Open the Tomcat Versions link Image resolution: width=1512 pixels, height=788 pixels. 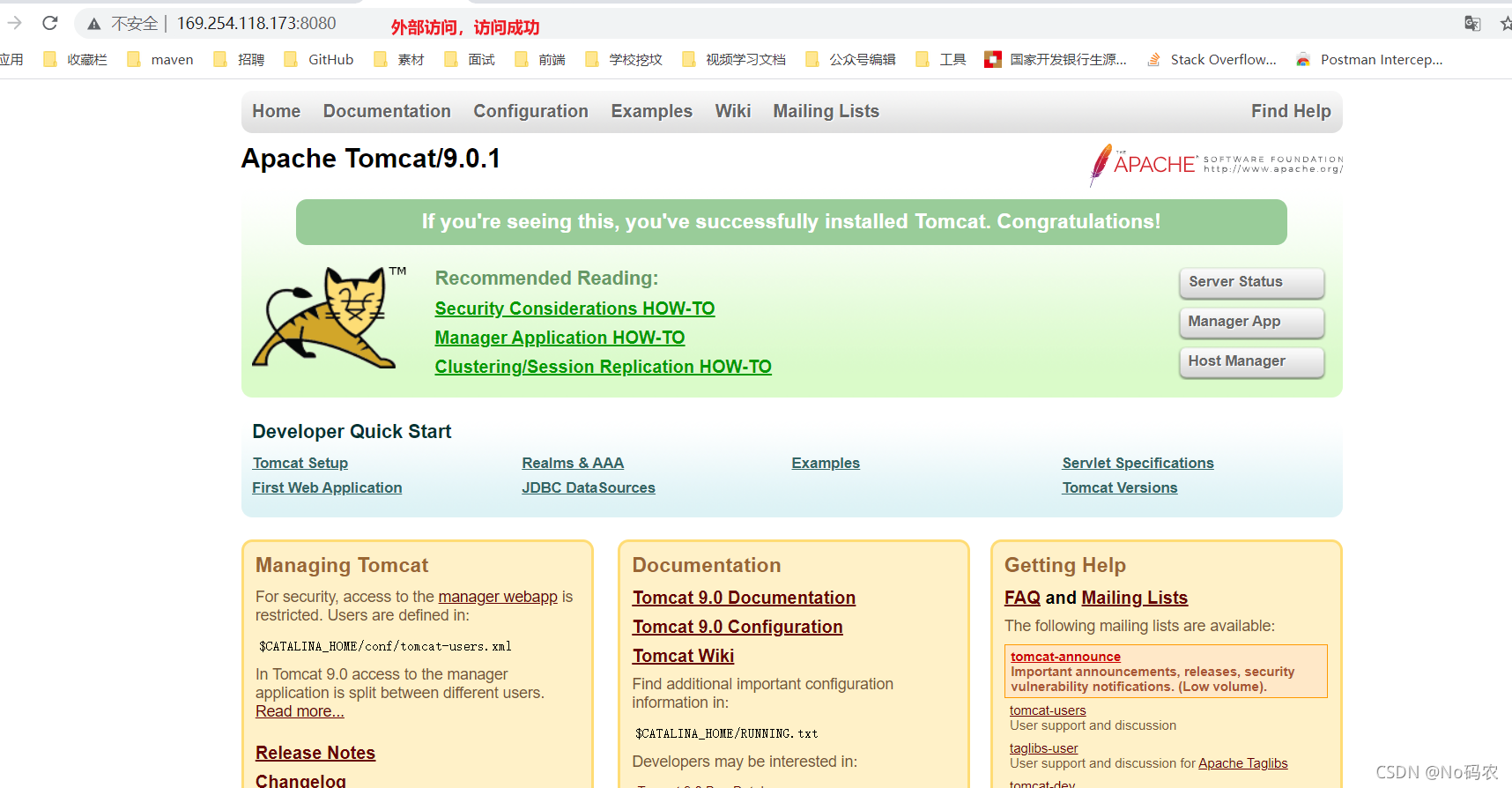point(1120,487)
